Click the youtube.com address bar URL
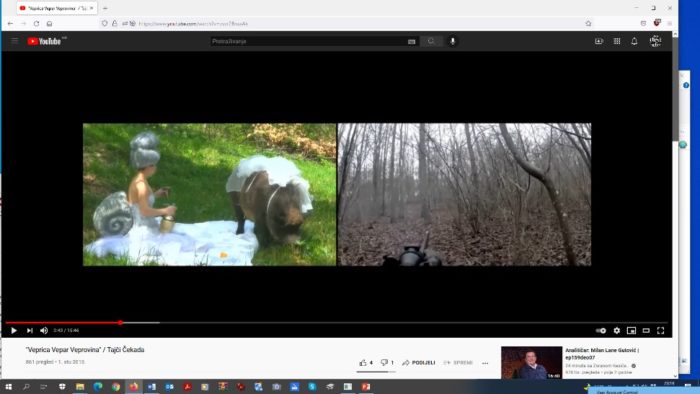Screen dimensions: 700x394 pos(193,24)
